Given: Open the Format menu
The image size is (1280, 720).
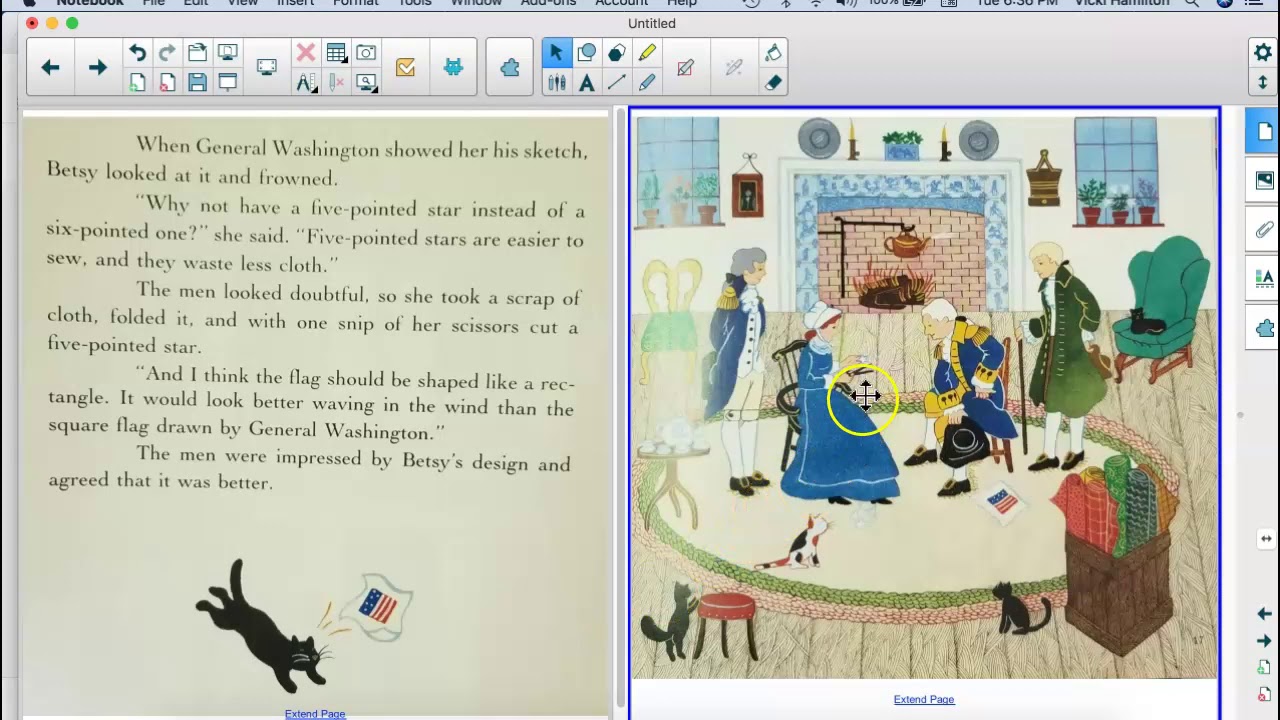Looking at the screenshot, I should click(355, 3).
